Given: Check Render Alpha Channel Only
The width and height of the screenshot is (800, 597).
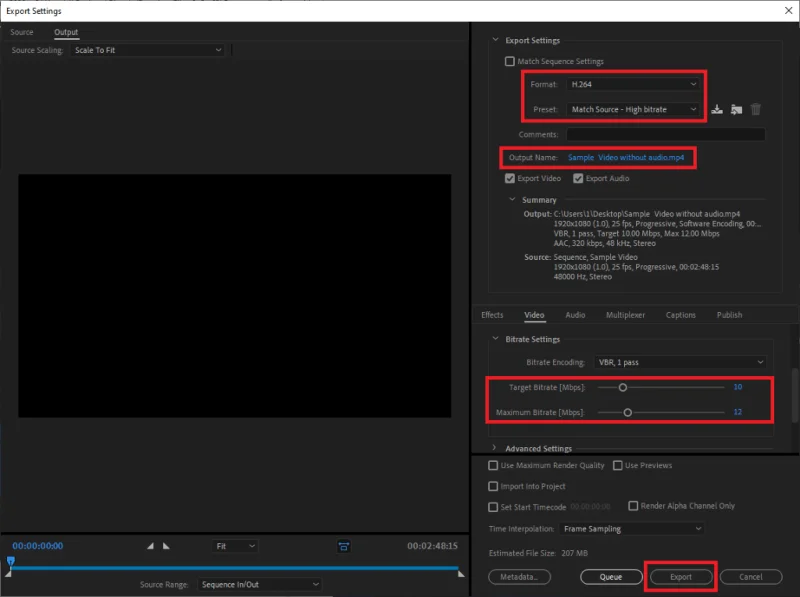Looking at the screenshot, I should click(x=633, y=506).
